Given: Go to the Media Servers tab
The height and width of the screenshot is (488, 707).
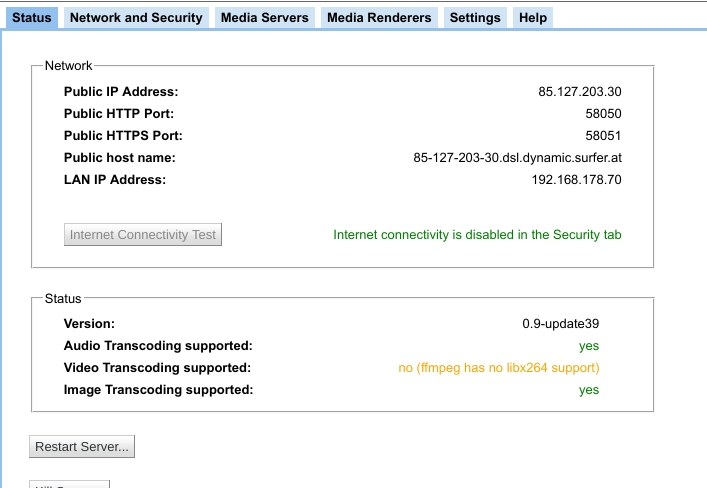Looking at the screenshot, I should [264, 18].
